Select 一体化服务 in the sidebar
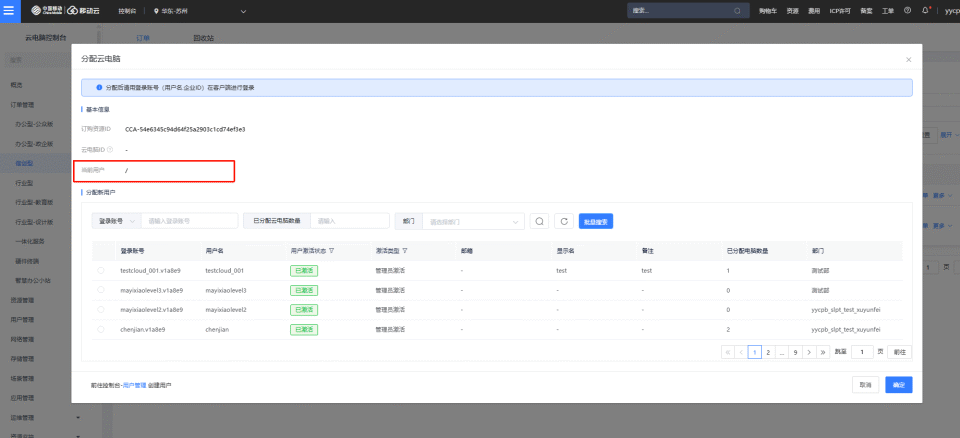Viewport: 960px width, 438px height. coord(28,241)
